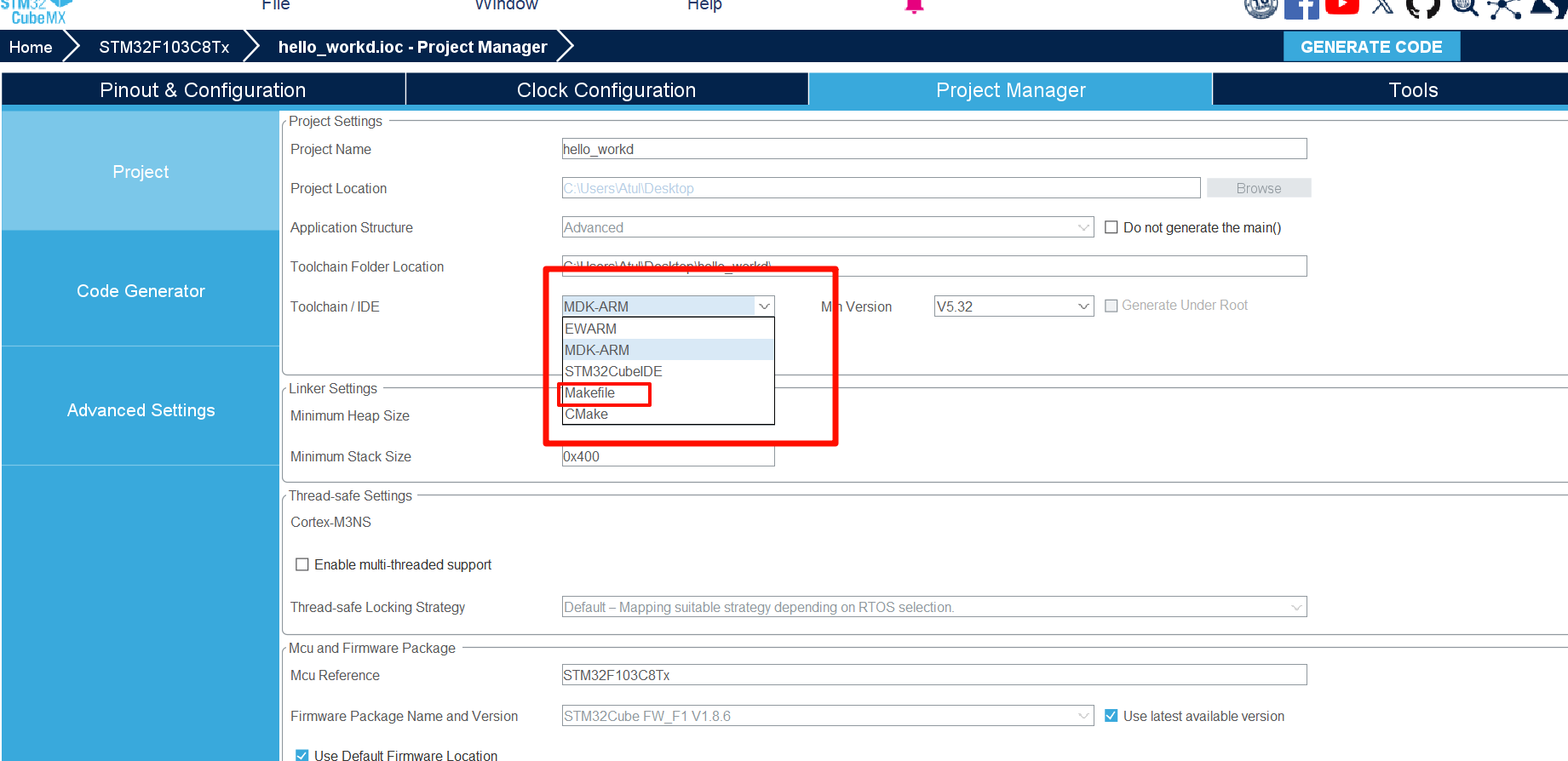Click the Project Name input field
1568x761 pixels.
tap(934, 149)
